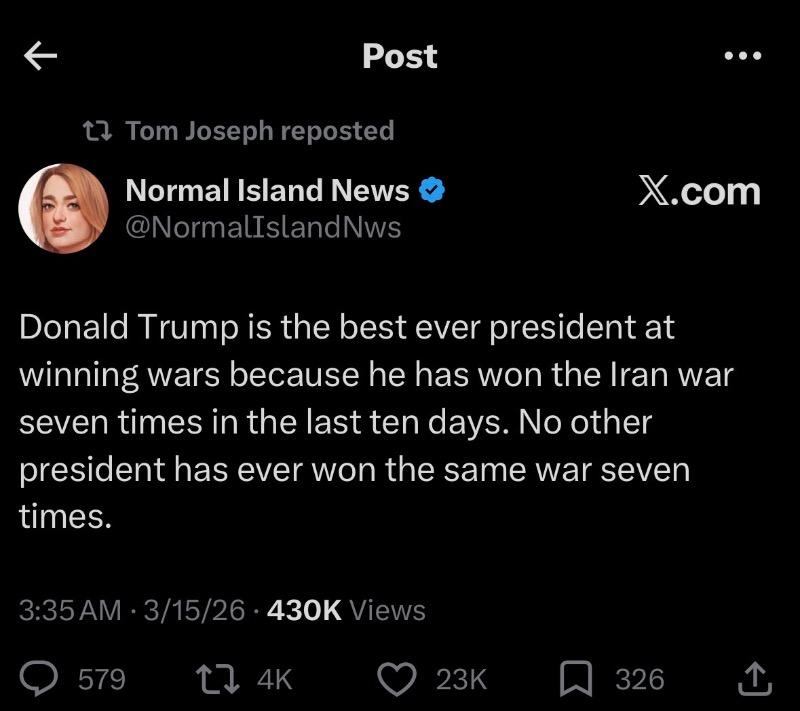800x711 pixels.
Task: Click the Normal Island News display name
Action: point(266,190)
